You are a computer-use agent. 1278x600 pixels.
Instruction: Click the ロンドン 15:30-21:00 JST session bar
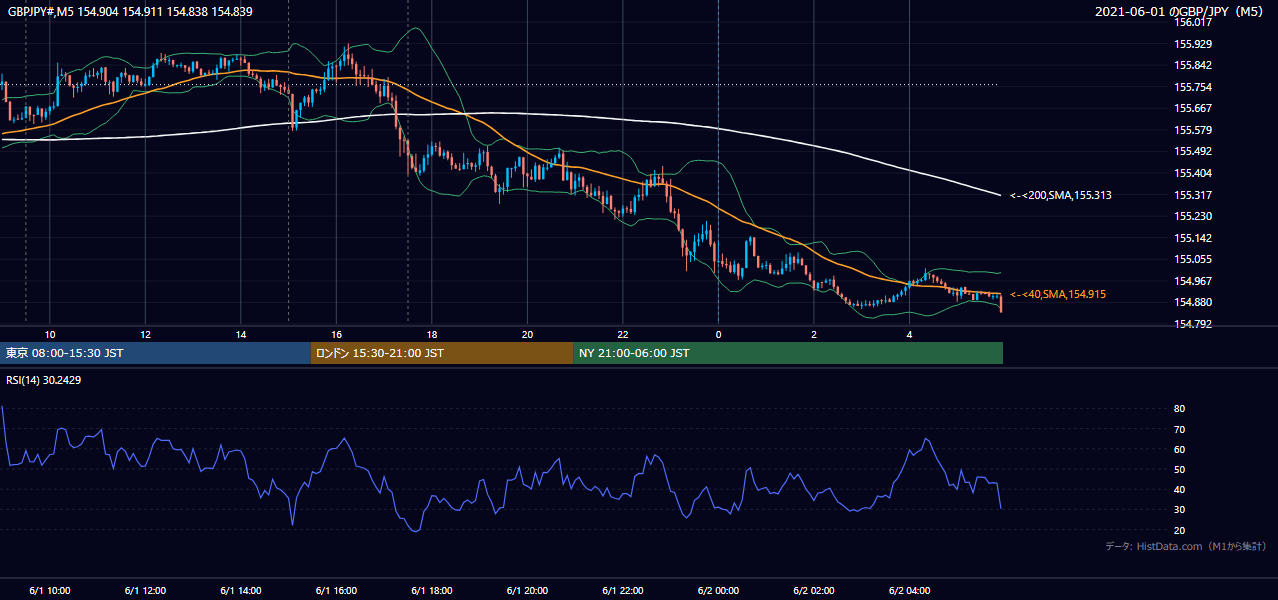tap(442, 353)
